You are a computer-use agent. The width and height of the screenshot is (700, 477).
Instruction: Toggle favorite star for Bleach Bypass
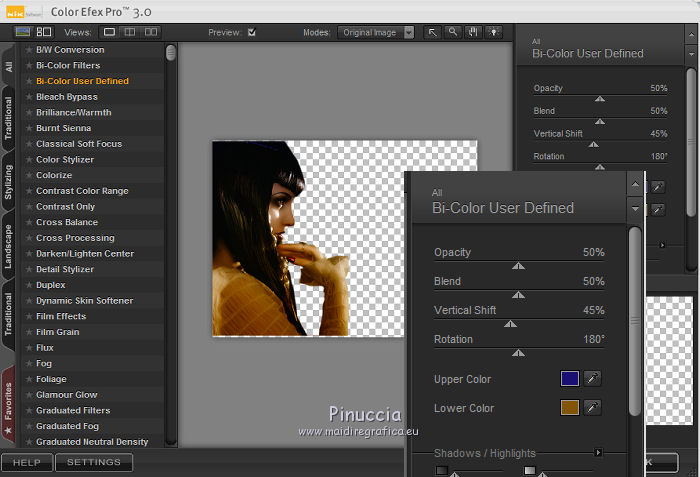click(x=29, y=96)
